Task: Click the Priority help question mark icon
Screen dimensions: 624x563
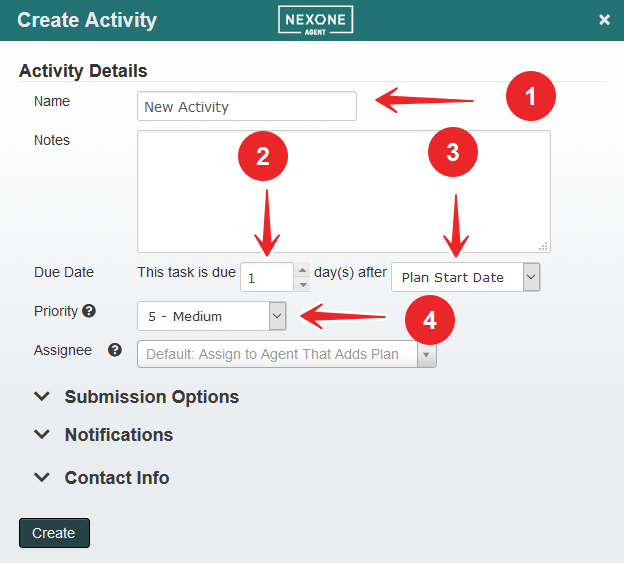Action: 90,312
